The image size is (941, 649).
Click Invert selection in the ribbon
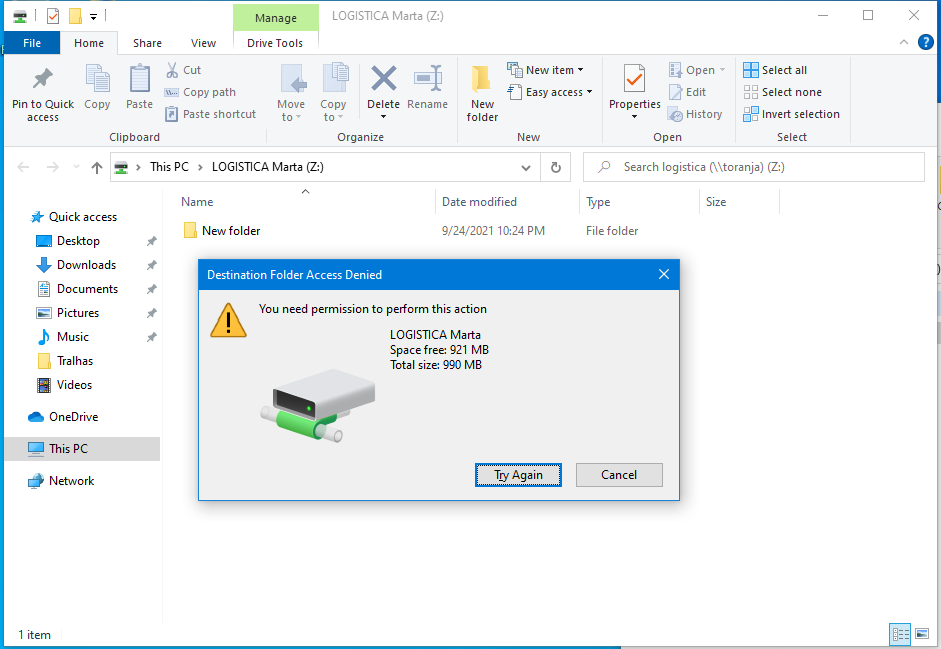(791, 114)
